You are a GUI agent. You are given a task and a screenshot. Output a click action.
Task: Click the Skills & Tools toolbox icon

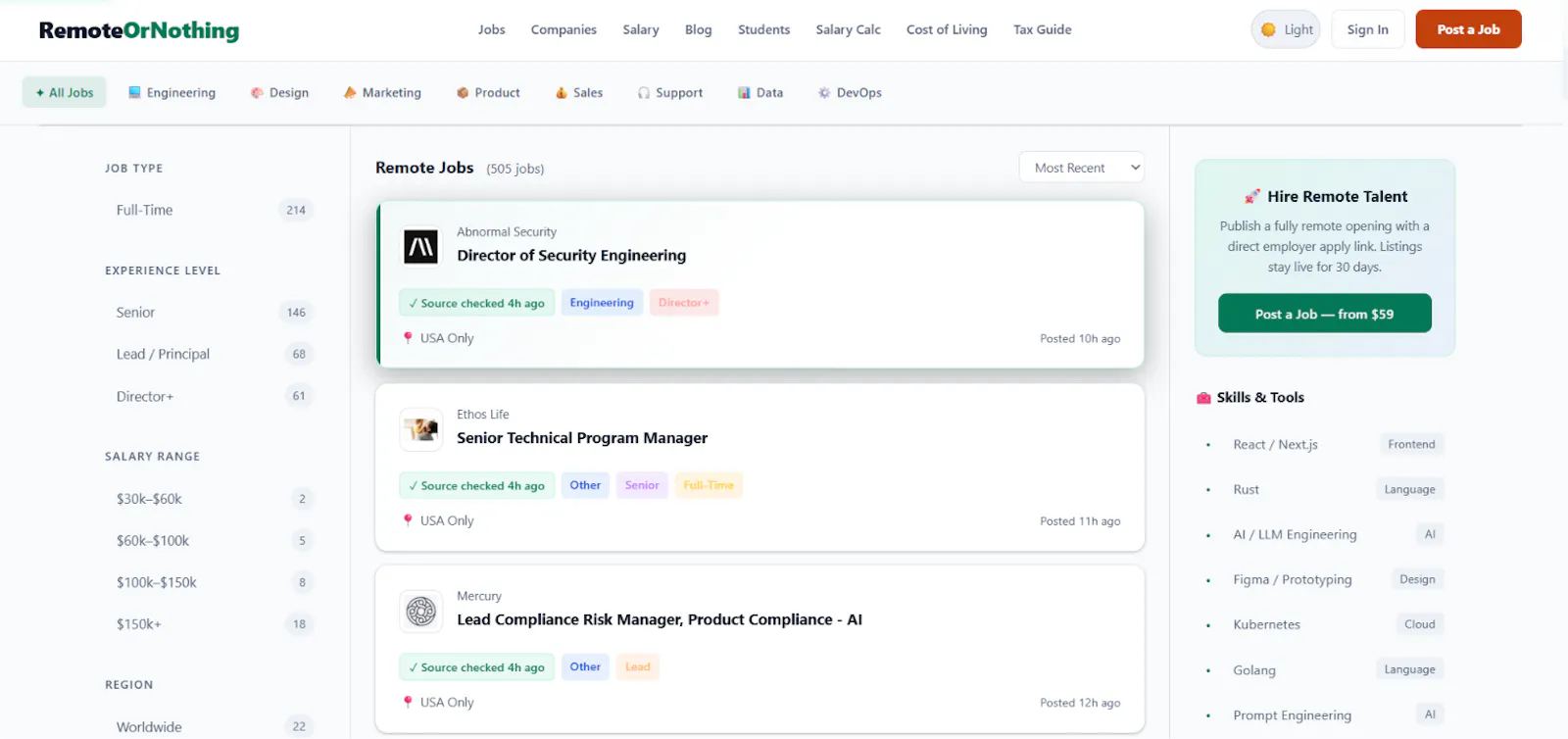(1203, 398)
